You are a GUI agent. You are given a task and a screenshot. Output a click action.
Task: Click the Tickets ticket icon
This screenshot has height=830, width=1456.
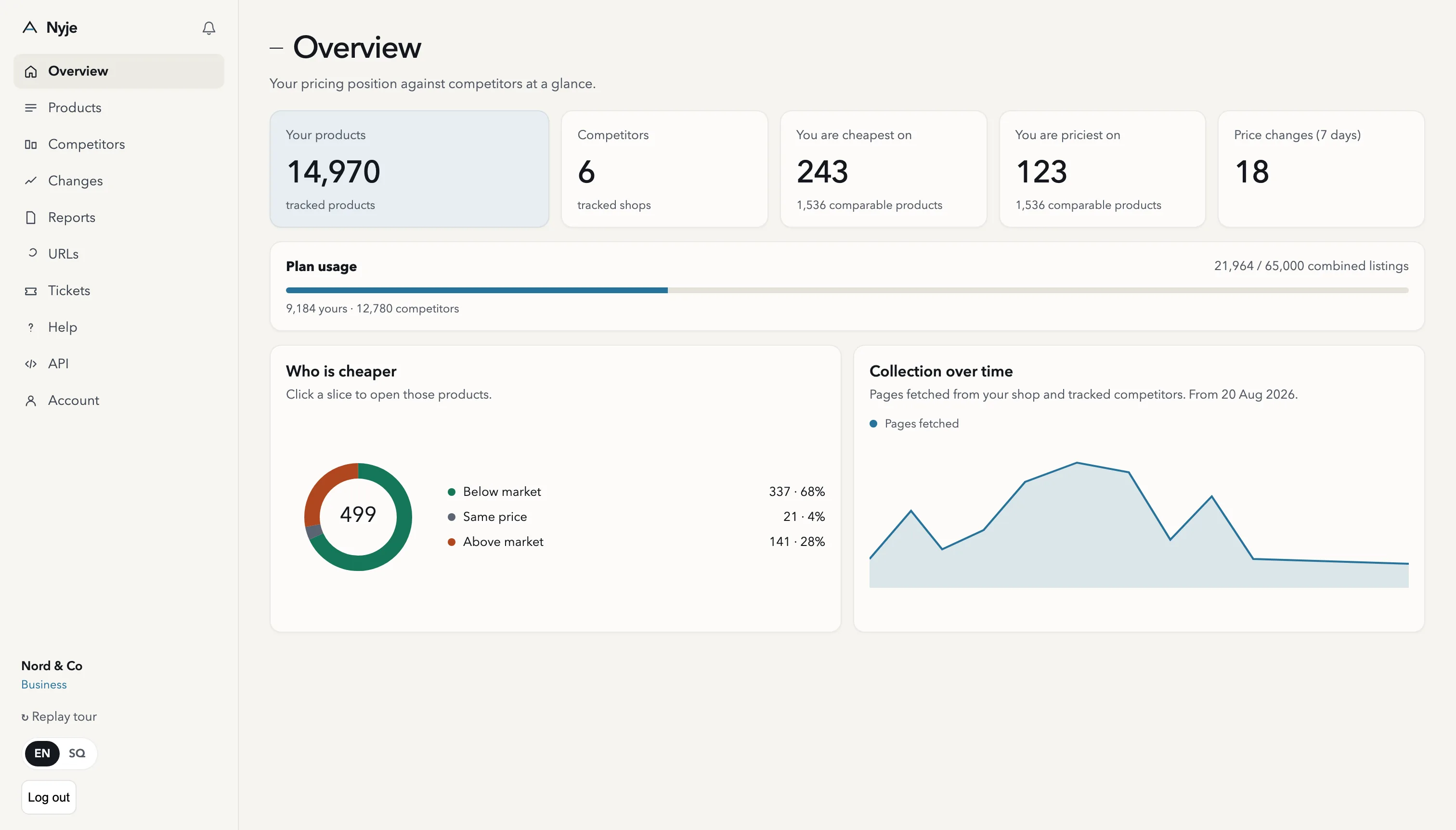(31, 291)
